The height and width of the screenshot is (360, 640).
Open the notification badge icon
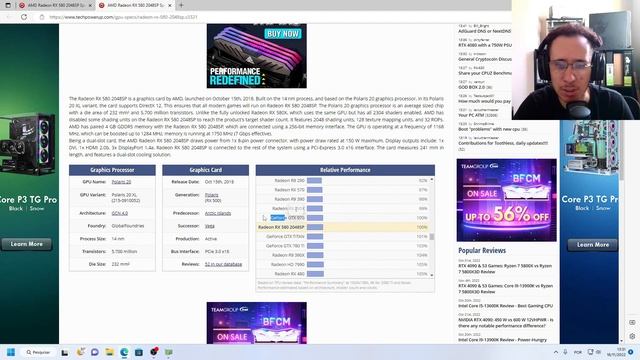(631, 352)
